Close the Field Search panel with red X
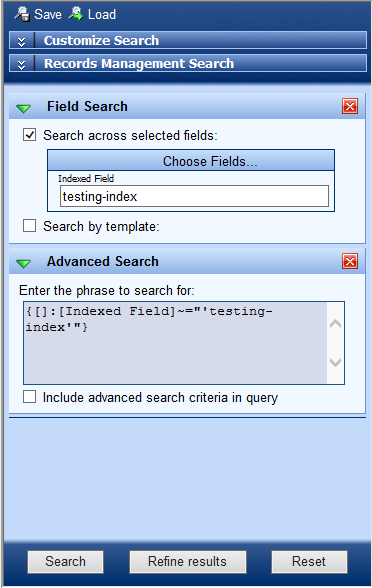 pos(350,106)
